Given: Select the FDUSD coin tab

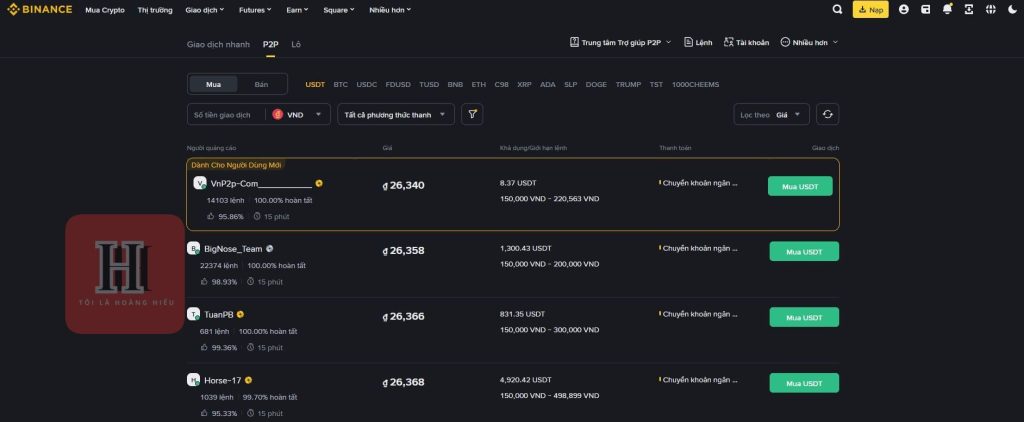Looking at the screenshot, I should click(x=398, y=84).
